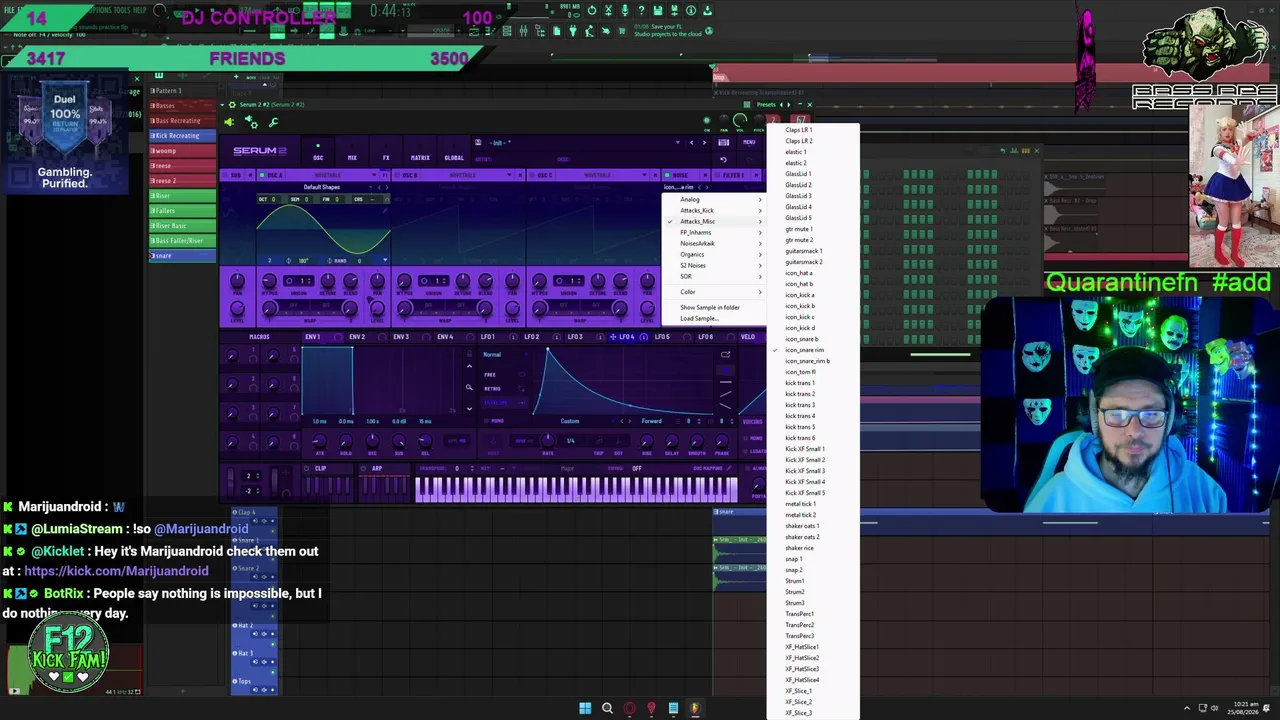Go to the next preset in Serum
This screenshot has height=720, width=1280.
click(x=703, y=142)
